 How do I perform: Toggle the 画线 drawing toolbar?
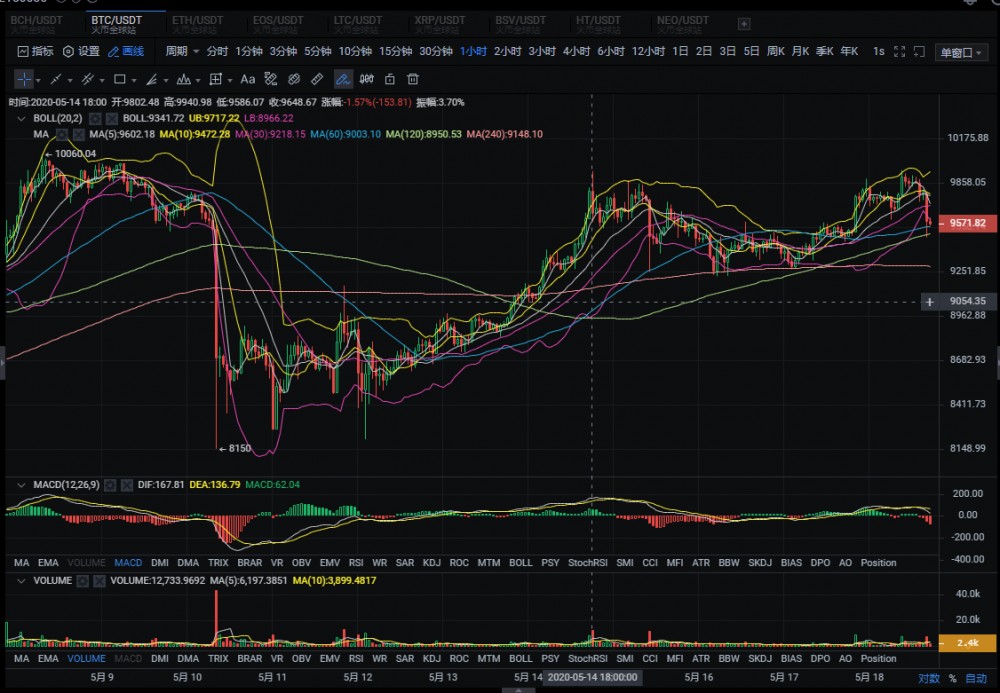pos(126,51)
